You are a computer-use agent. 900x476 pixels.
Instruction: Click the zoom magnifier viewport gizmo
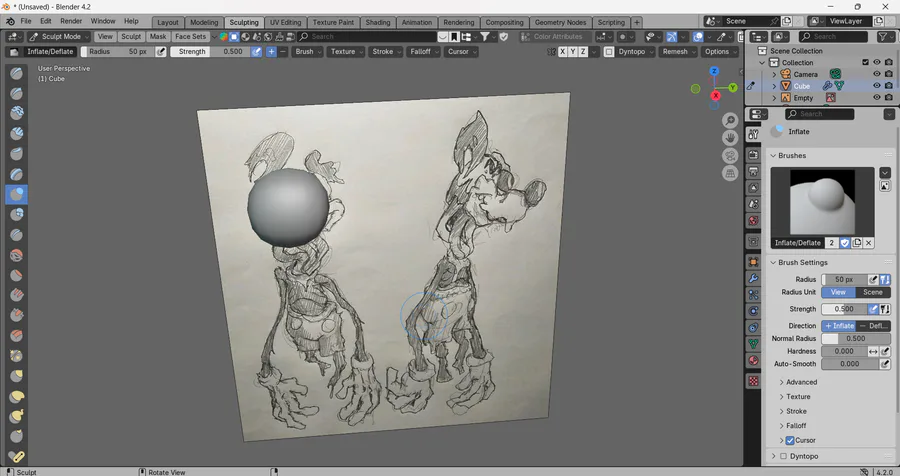click(x=730, y=120)
